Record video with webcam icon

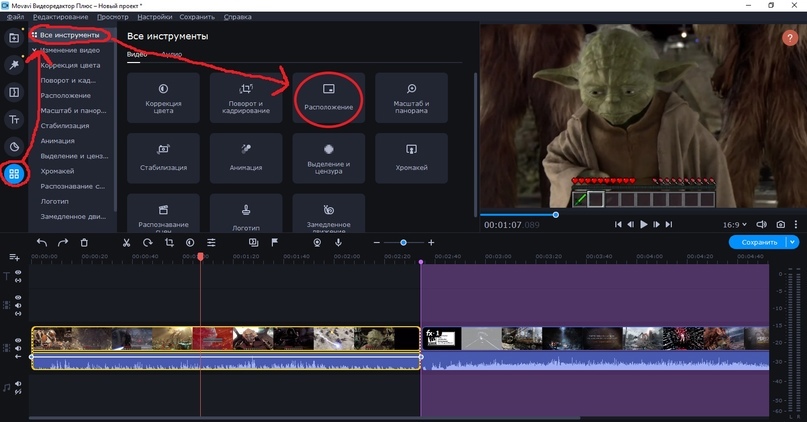pos(317,242)
